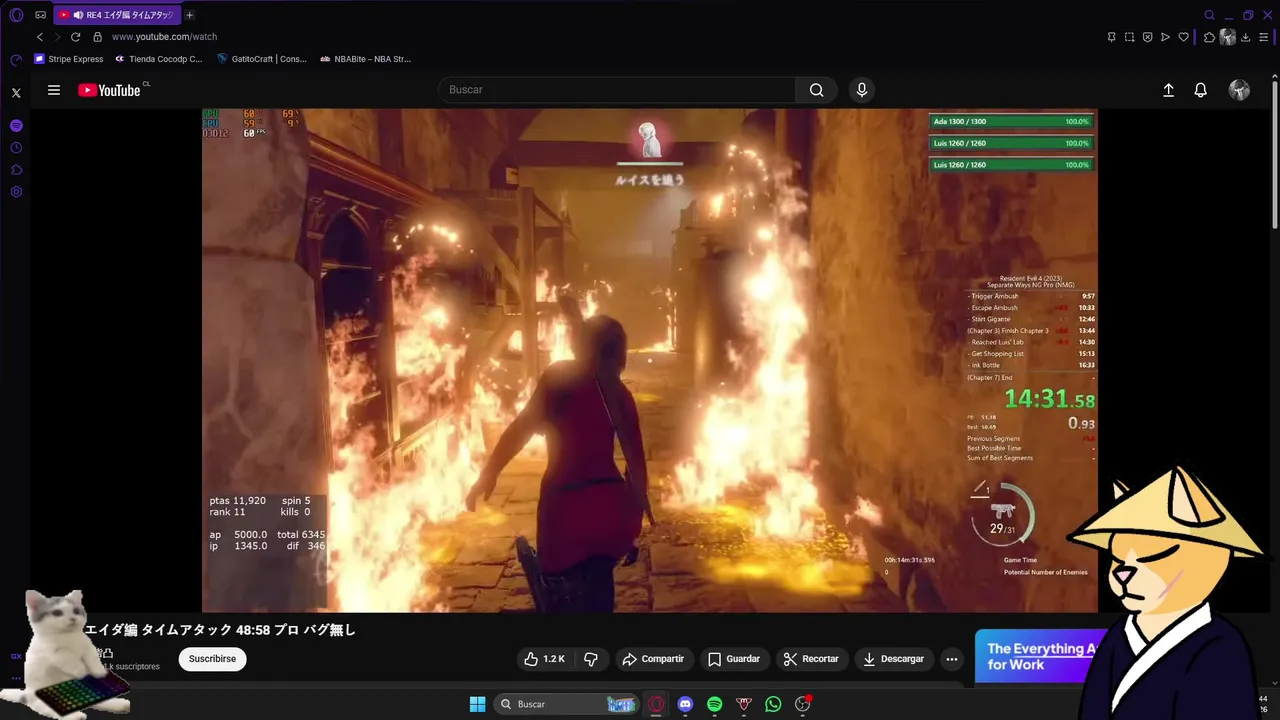
Task: Open more actions three-dot menu
Action: 952,659
